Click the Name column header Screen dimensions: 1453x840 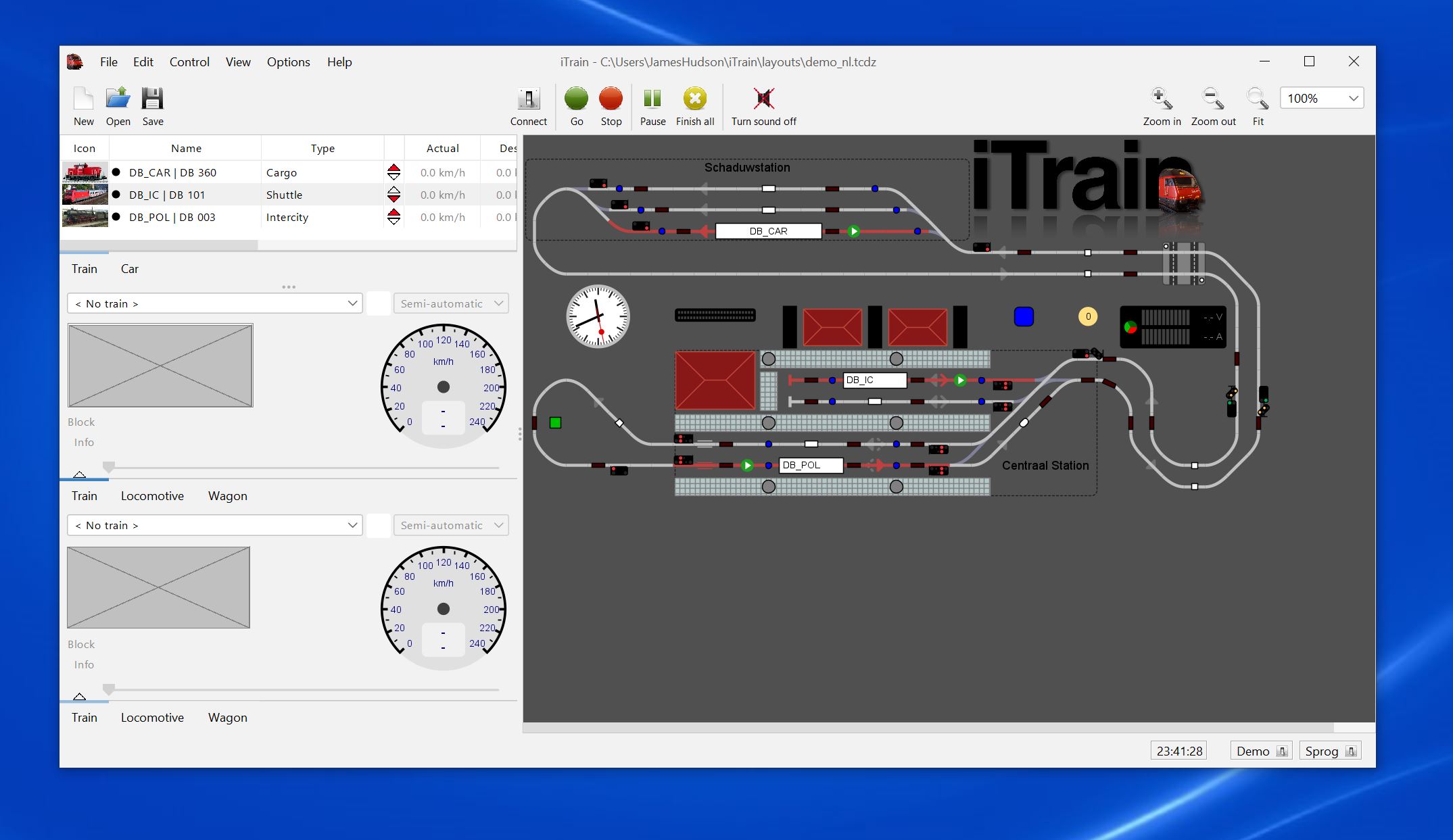click(x=186, y=149)
